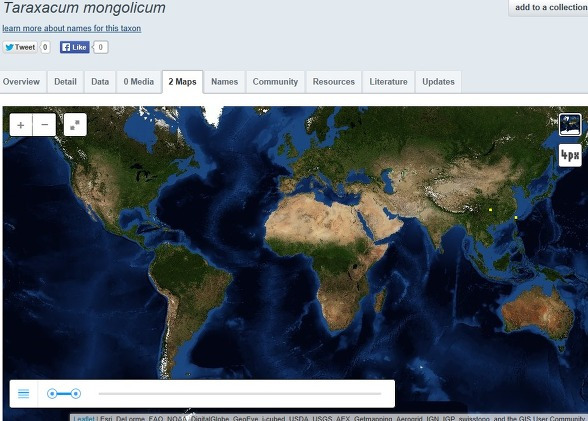Zoom in the map with plus button
Image resolution: width=588 pixels, height=421 pixels.
21,125
